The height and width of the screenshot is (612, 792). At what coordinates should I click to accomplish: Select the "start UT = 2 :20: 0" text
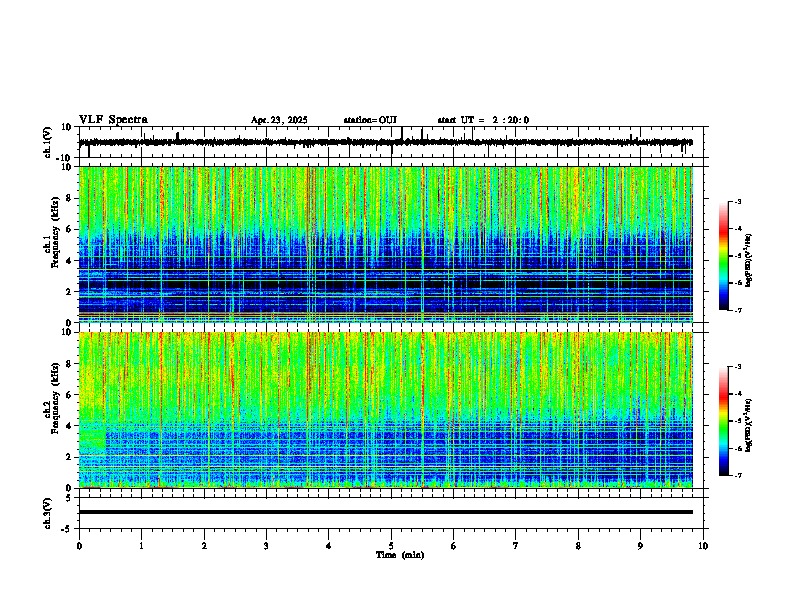click(x=483, y=120)
